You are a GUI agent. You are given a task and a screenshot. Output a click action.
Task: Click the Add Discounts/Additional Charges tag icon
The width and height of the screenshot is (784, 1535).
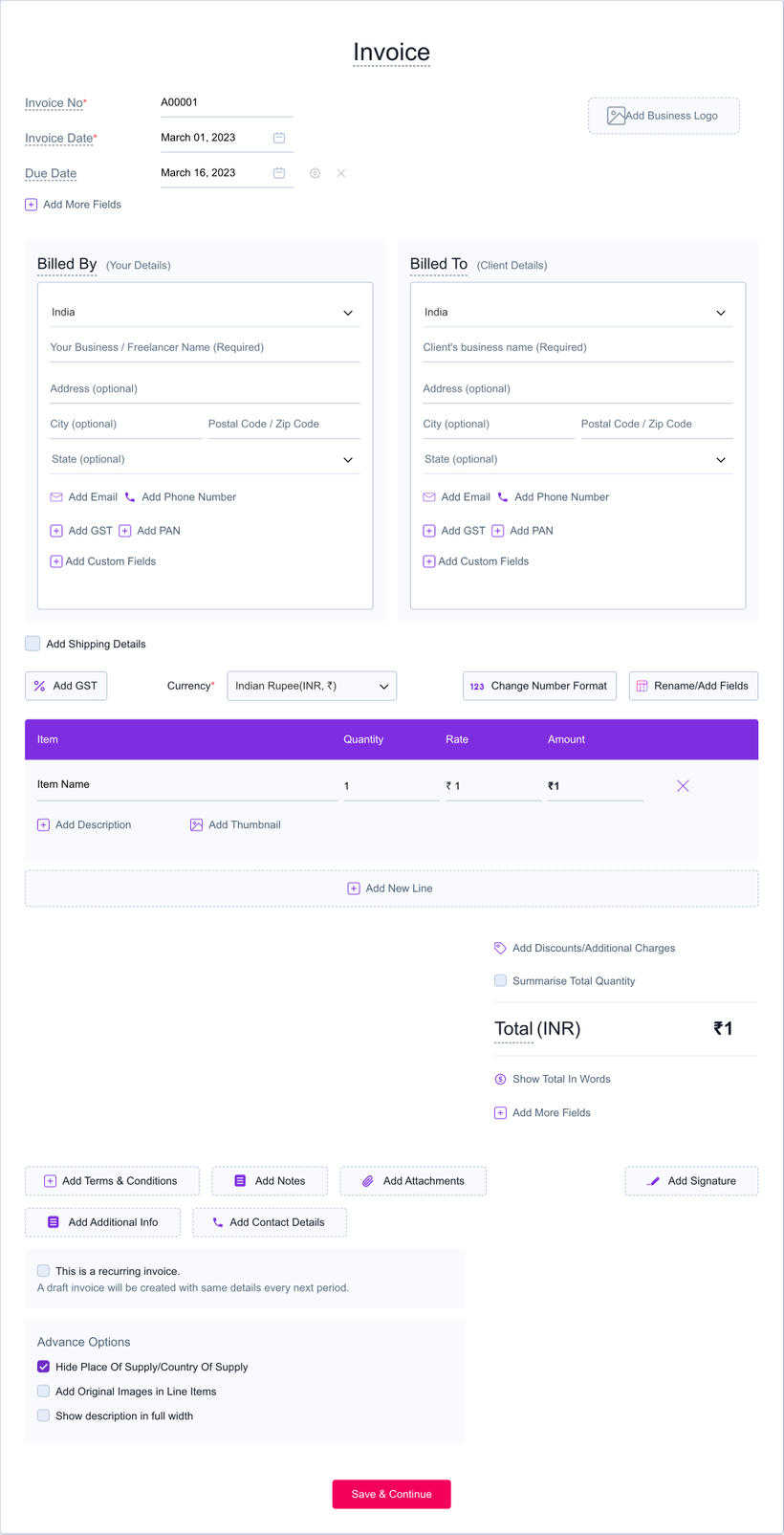[500, 948]
